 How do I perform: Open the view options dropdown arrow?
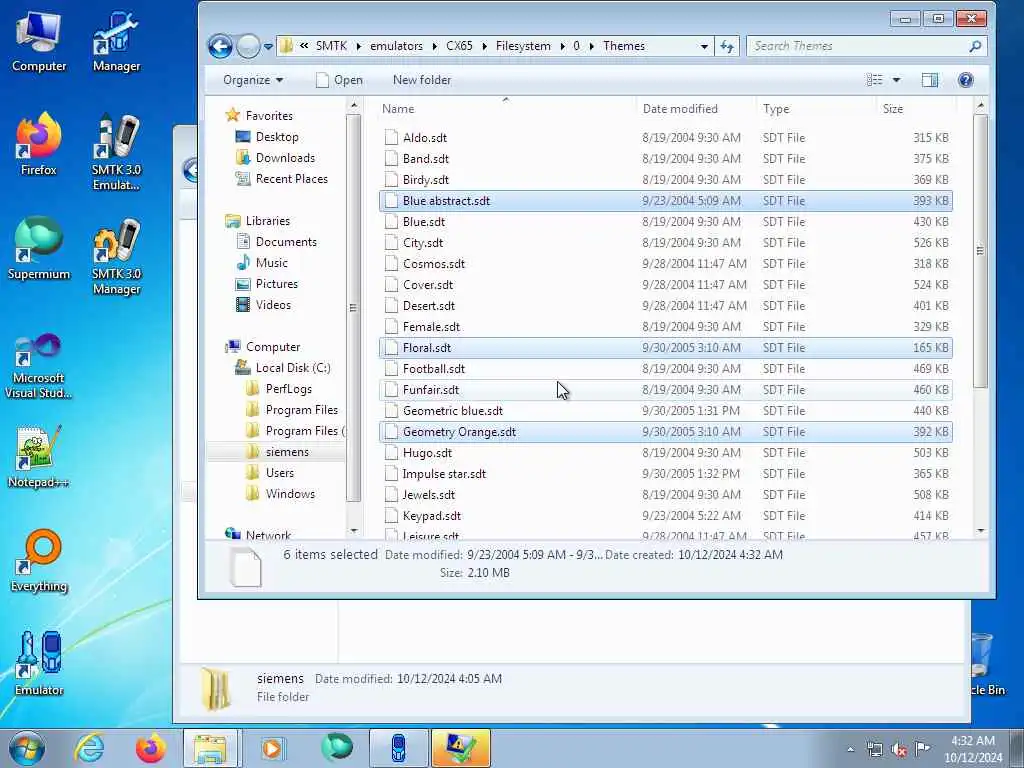pos(897,80)
